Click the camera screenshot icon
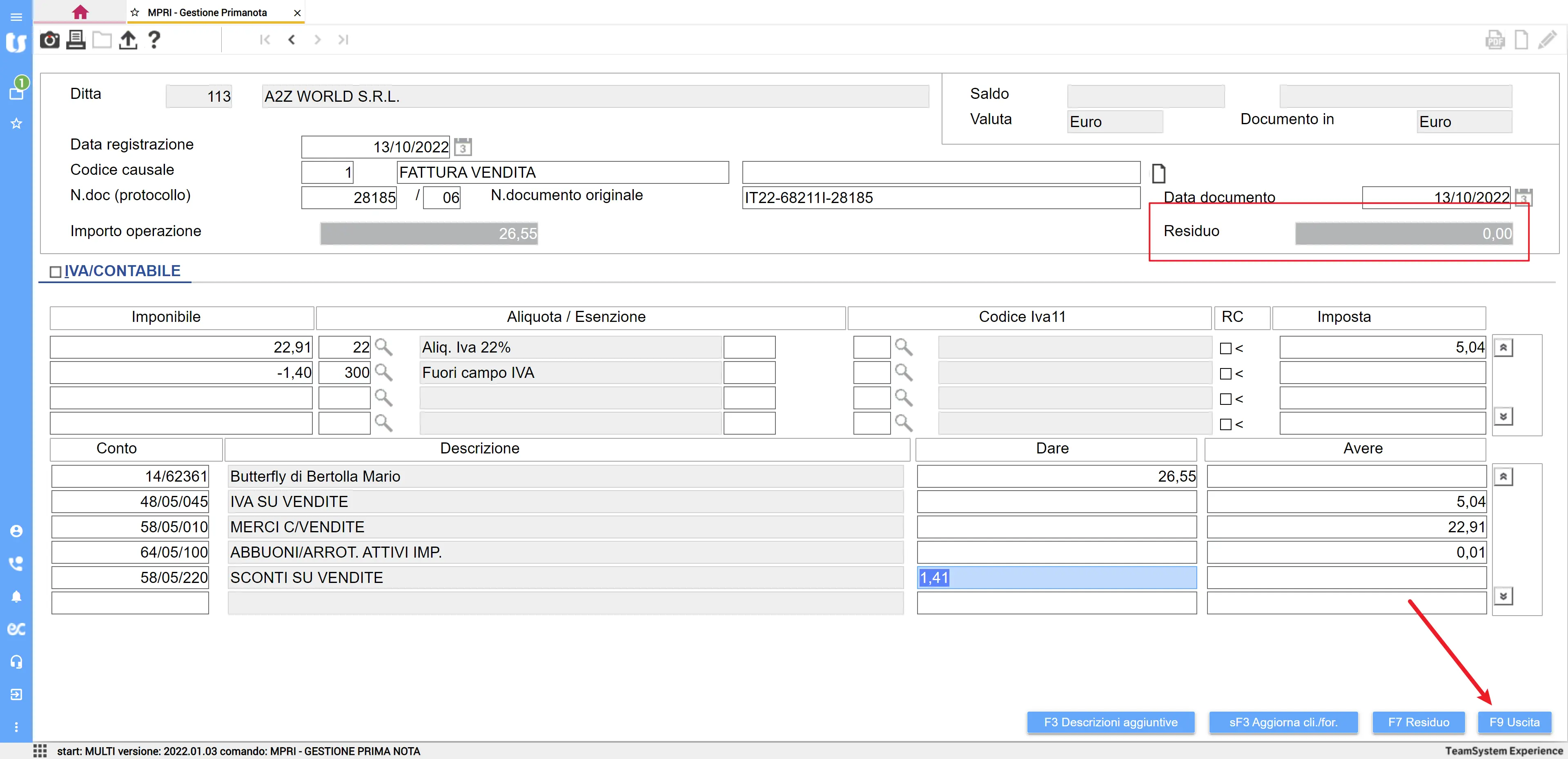 [49, 40]
